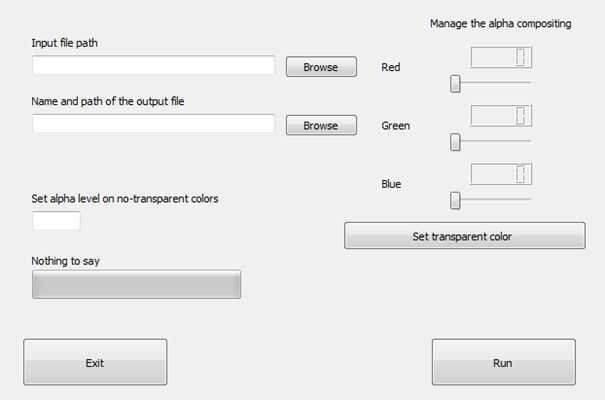Viewport: 605px width, 400px height.
Task: Increase the Blue value with up arrow
Action: pos(521,169)
